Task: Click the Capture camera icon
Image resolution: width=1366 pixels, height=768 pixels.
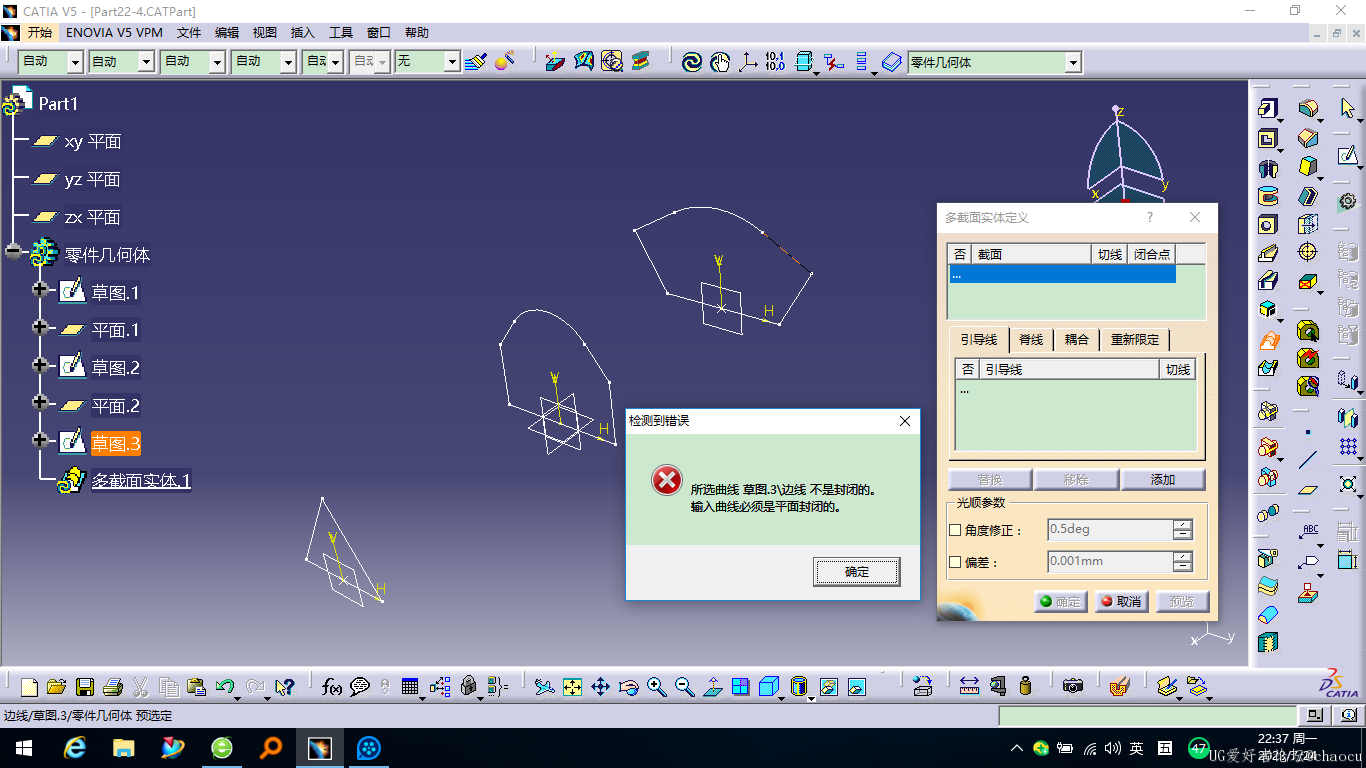Action: [1073, 686]
